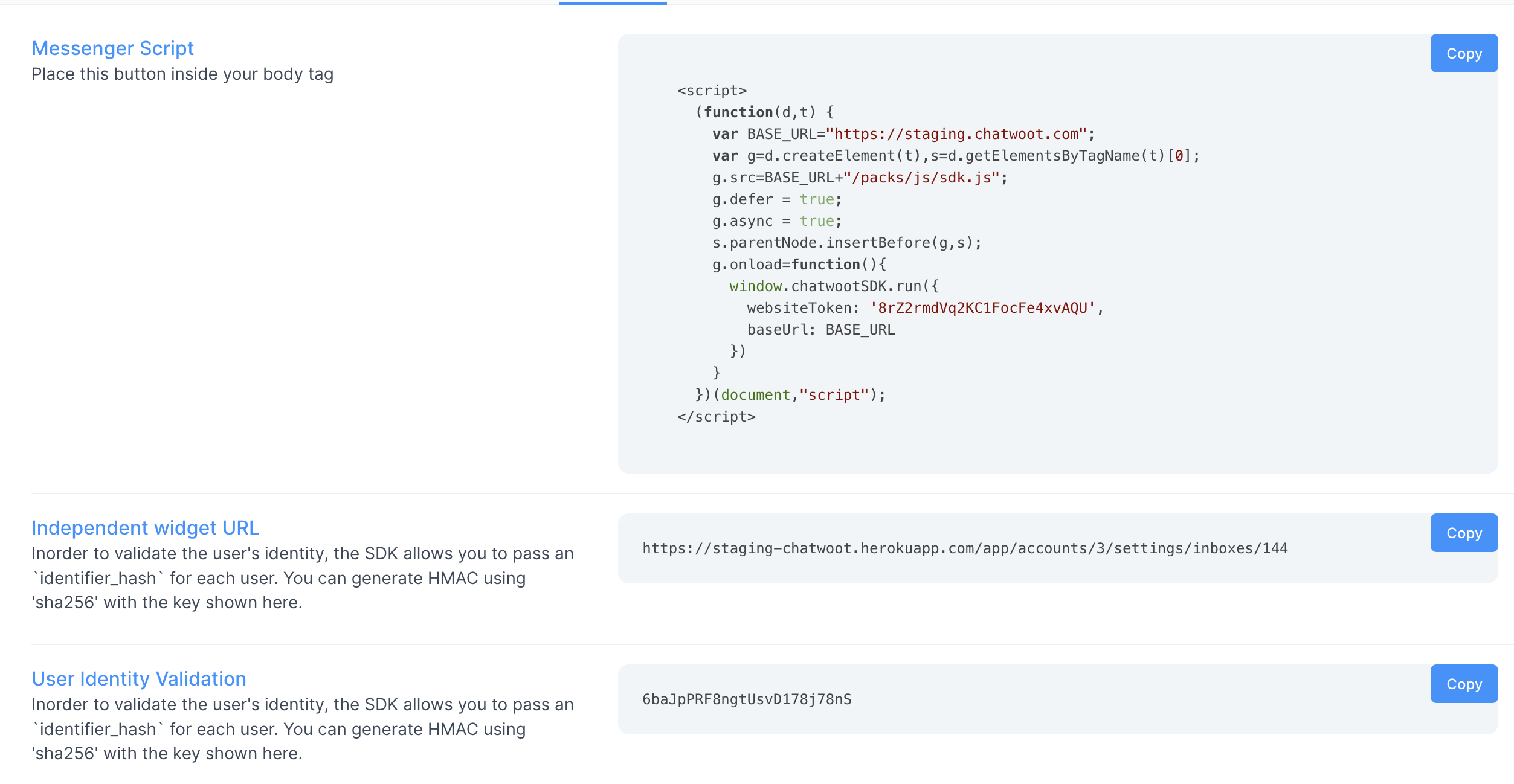The height and width of the screenshot is (784, 1514).
Task: Copy the Independent widget URL
Action: [1463, 533]
